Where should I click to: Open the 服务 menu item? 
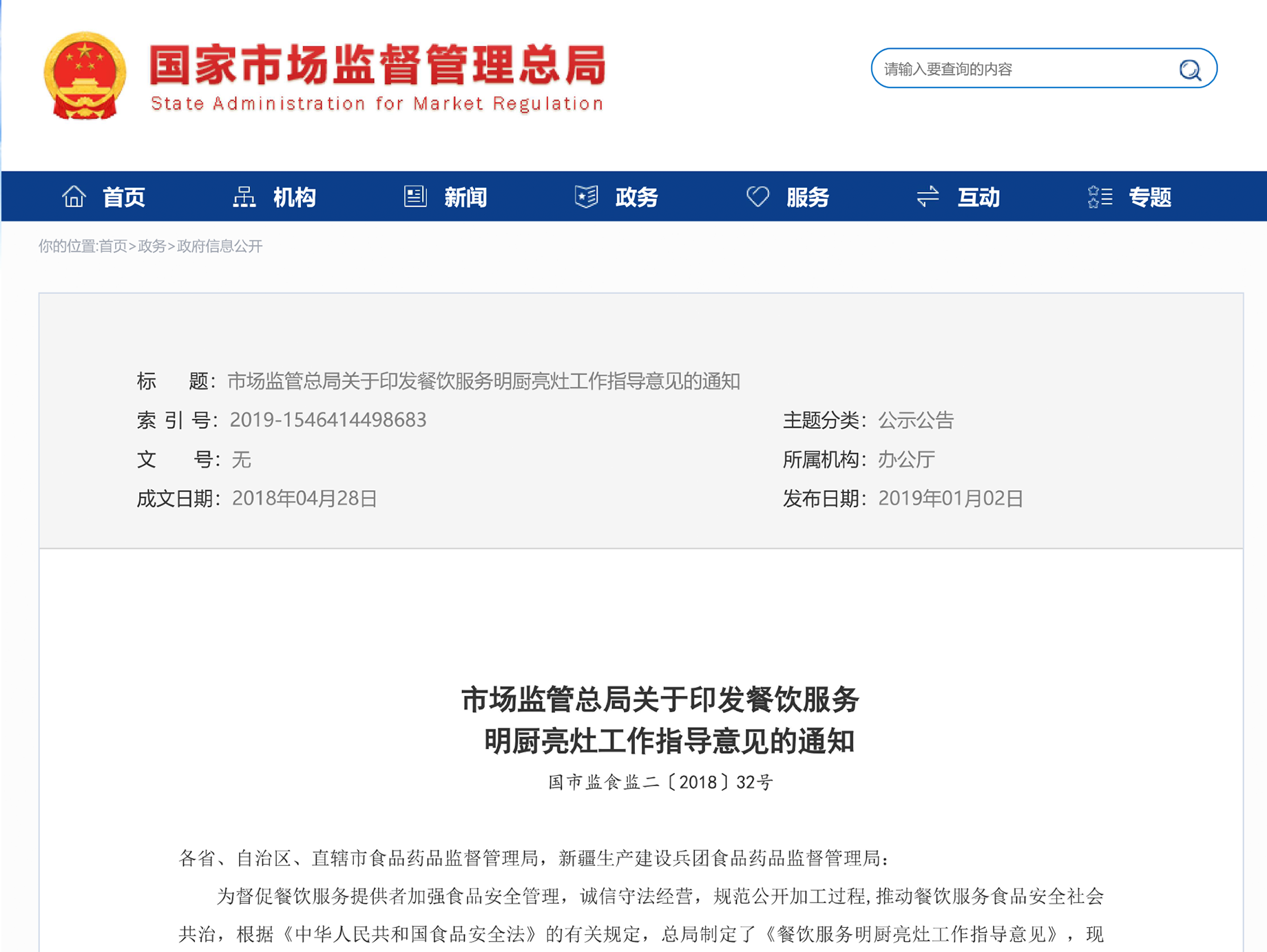pyautogui.click(x=808, y=198)
